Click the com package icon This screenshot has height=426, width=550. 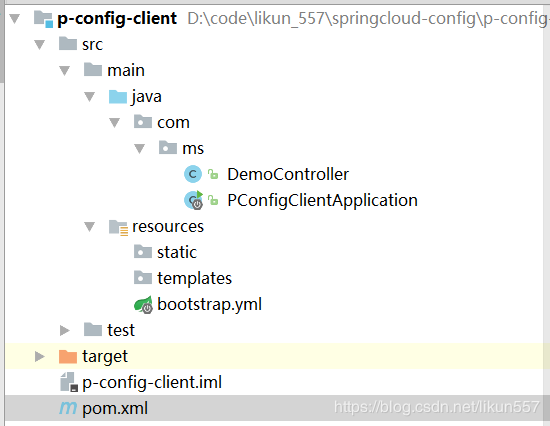click(143, 122)
